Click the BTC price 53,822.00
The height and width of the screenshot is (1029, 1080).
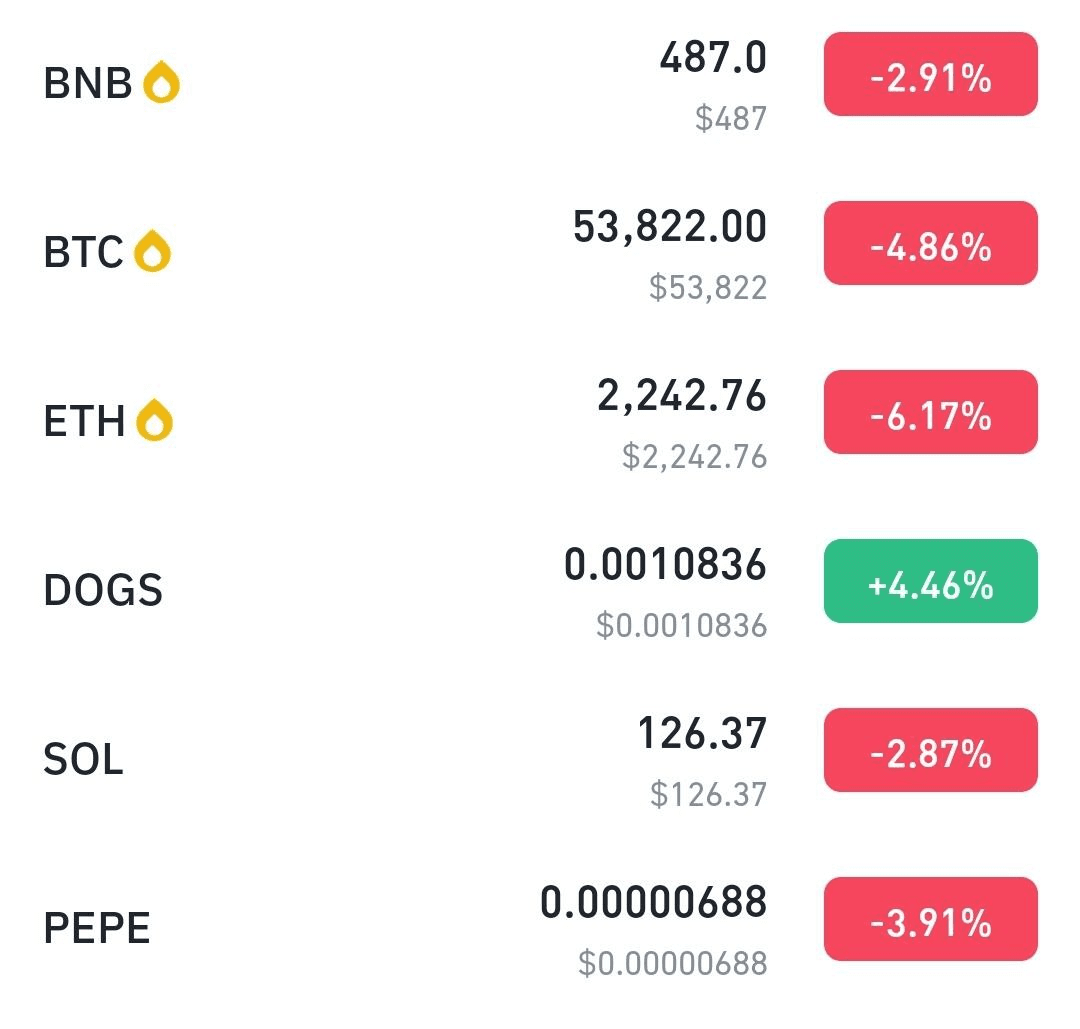pyautogui.click(x=669, y=227)
